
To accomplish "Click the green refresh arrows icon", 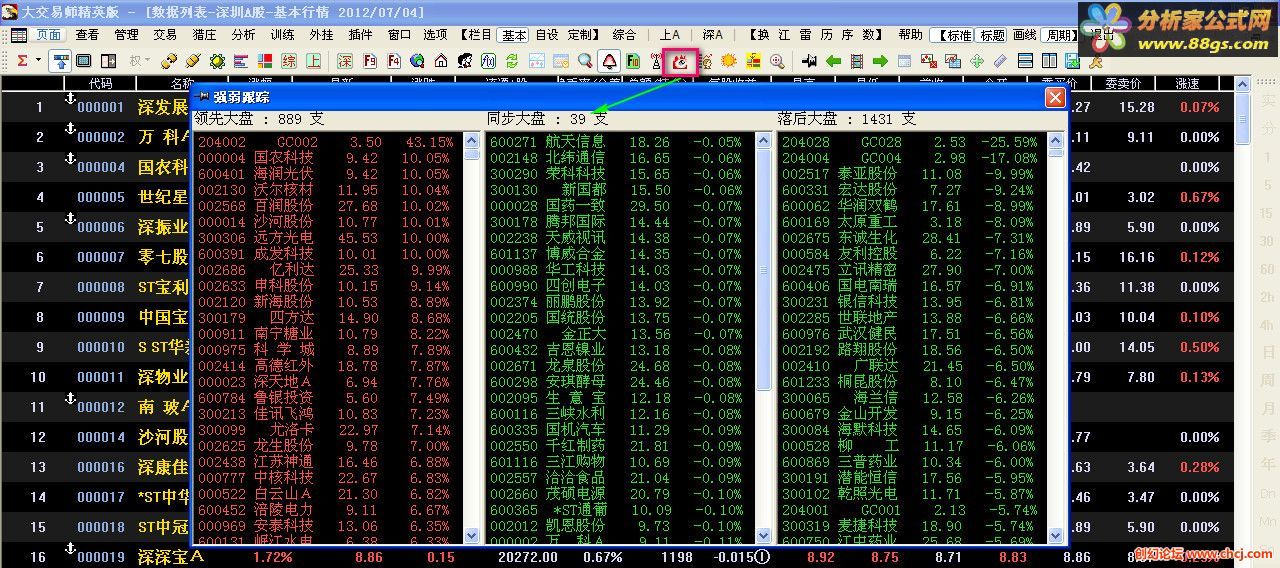I will (512, 61).
